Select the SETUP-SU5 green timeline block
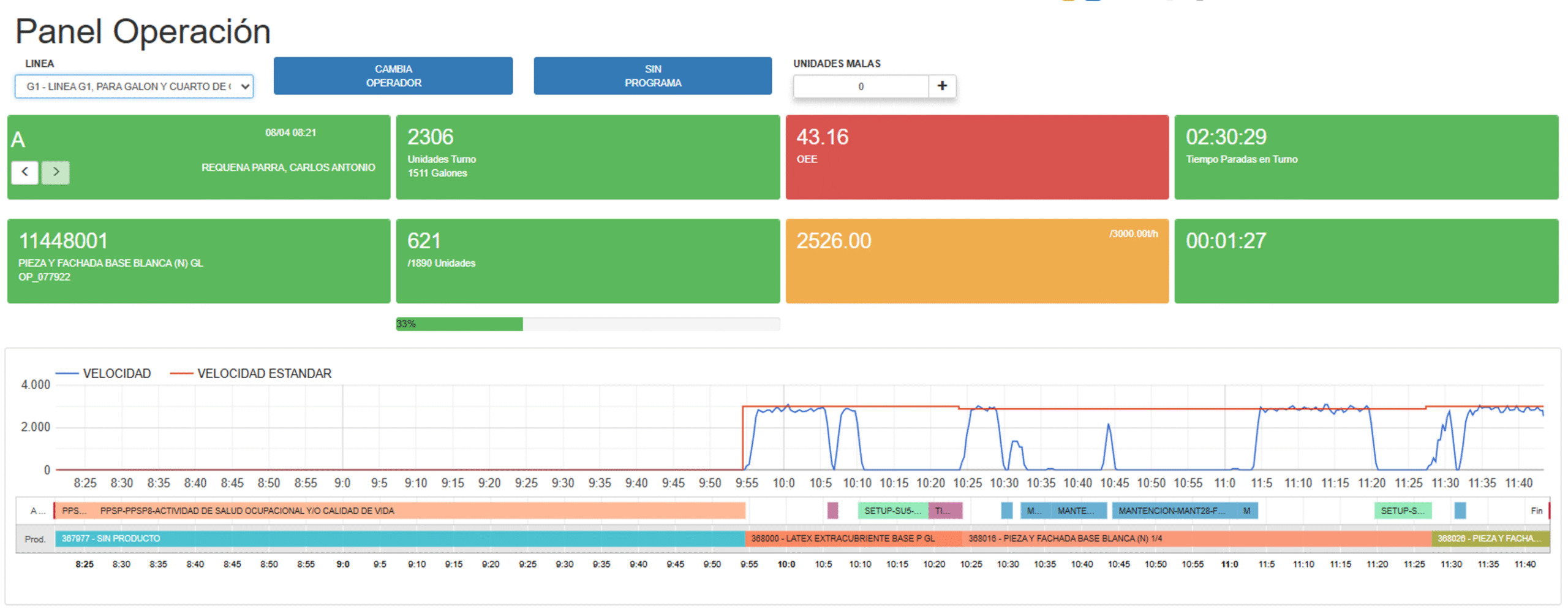Image resolution: width=1568 pixels, height=616 pixels. pyautogui.click(x=892, y=511)
